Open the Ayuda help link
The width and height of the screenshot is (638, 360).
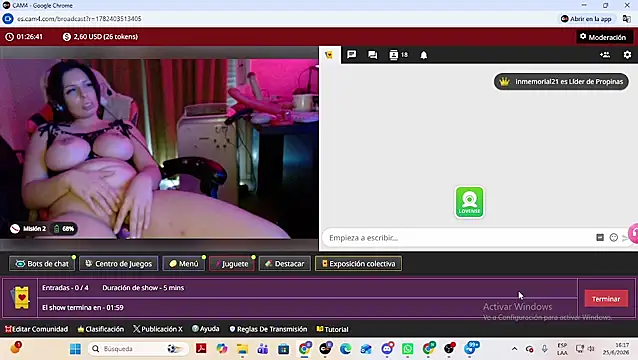[205, 329]
